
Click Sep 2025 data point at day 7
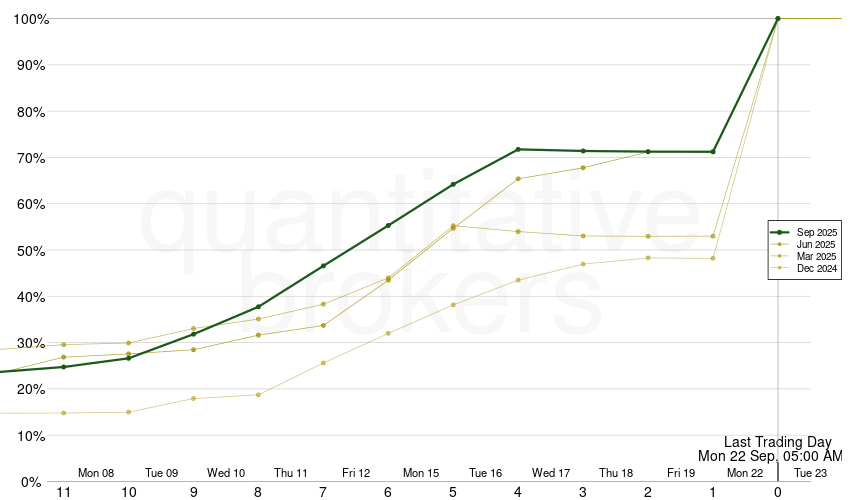[323, 266]
